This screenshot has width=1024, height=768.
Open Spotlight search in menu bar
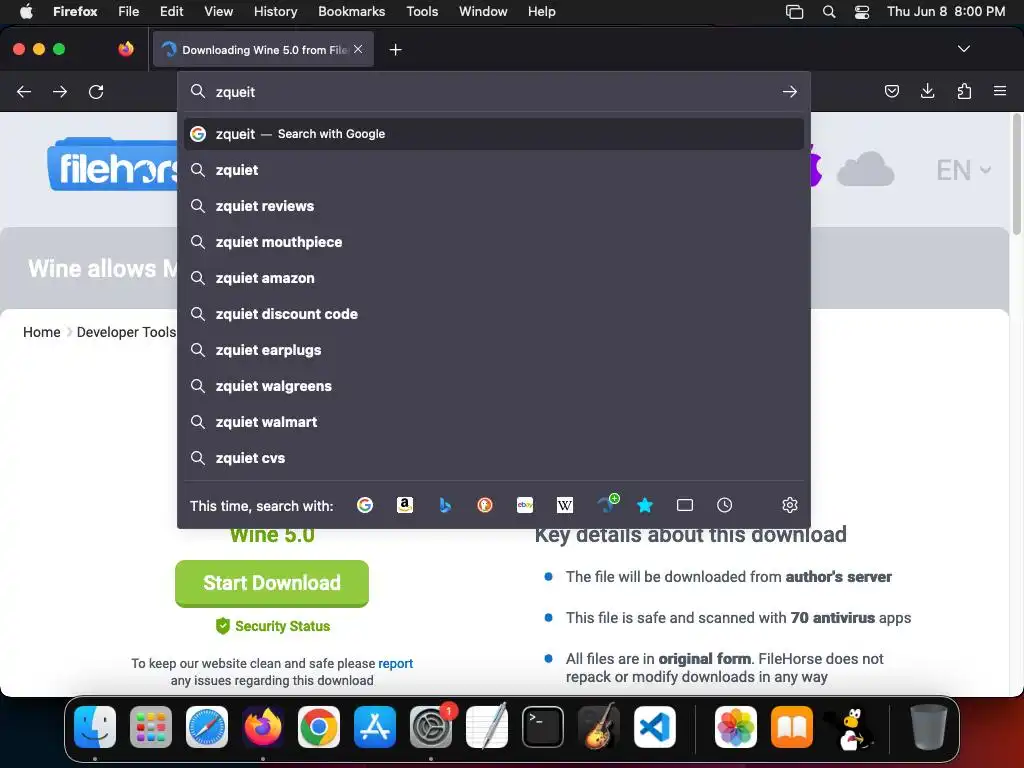point(829,12)
